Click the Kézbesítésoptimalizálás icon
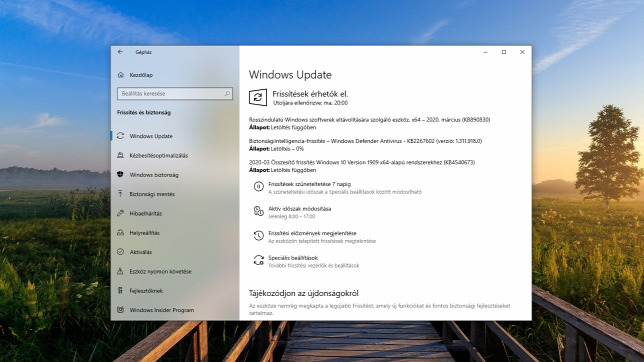 tap(120, 155)
